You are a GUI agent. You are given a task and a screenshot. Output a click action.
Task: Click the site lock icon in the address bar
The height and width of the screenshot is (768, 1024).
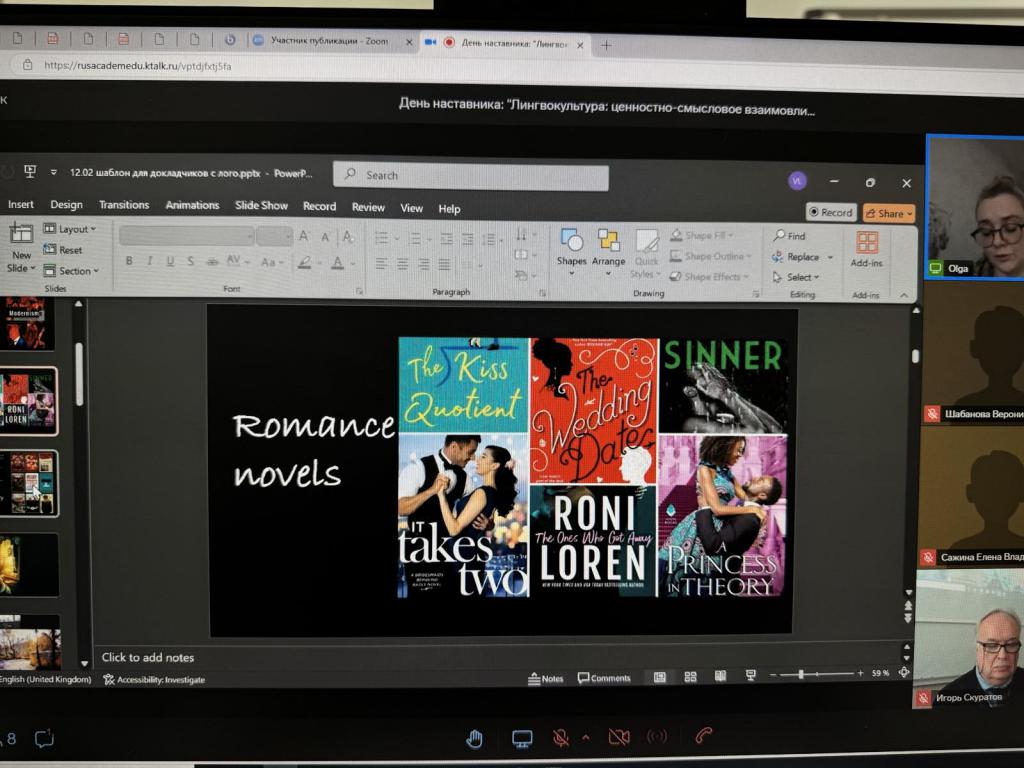click(27, 65)
